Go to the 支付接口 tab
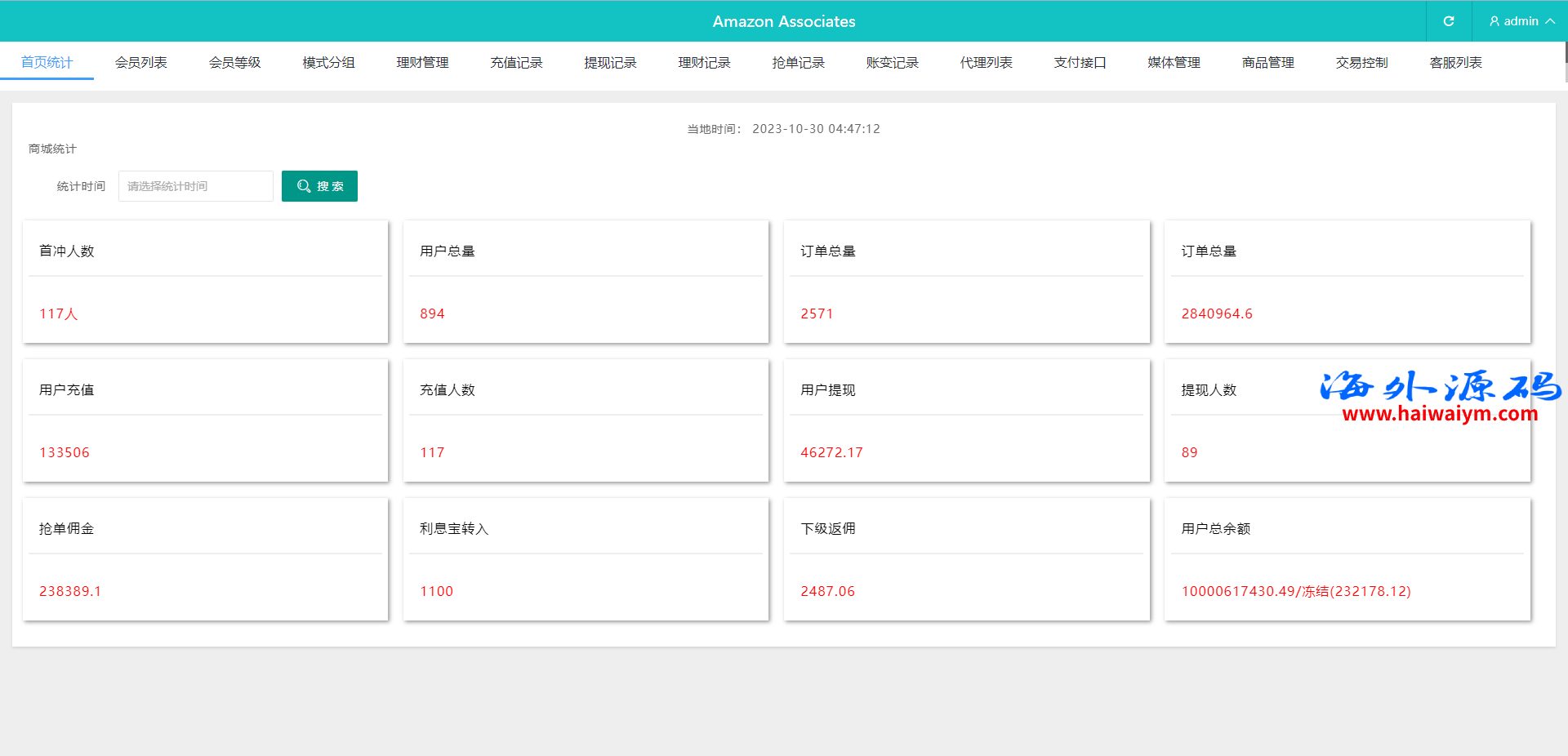Viewport: 1568px width, 756px height. coord(1080,63)
